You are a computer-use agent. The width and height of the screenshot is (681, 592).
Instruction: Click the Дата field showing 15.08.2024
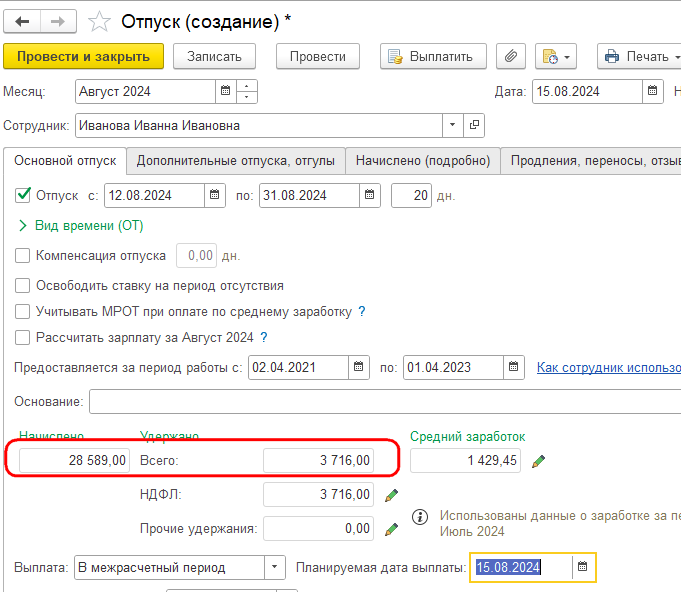587,91
